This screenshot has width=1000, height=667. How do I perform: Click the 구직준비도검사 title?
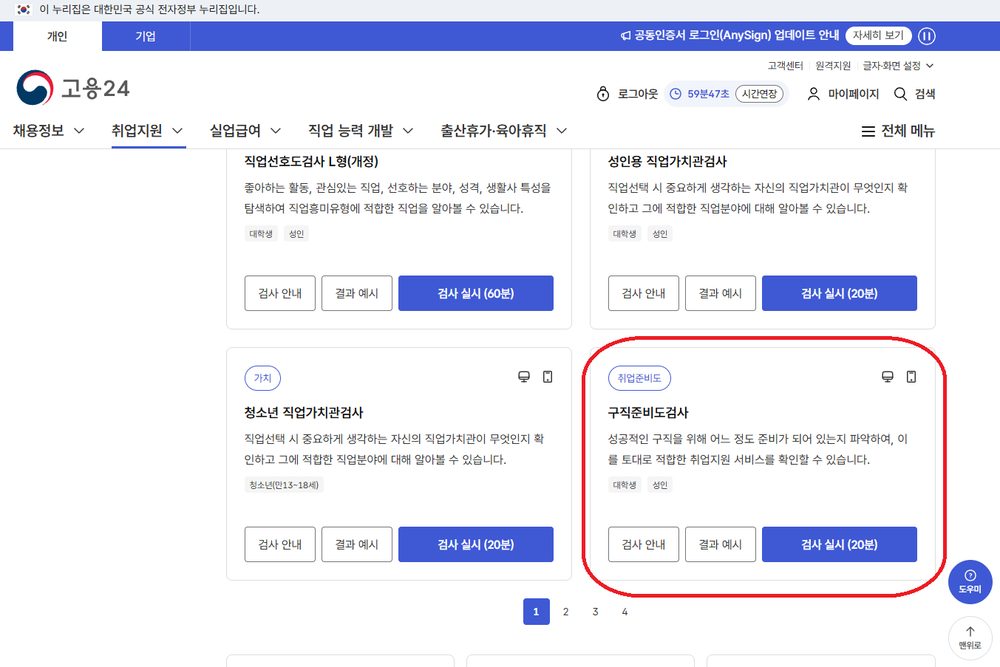point(648,413)
